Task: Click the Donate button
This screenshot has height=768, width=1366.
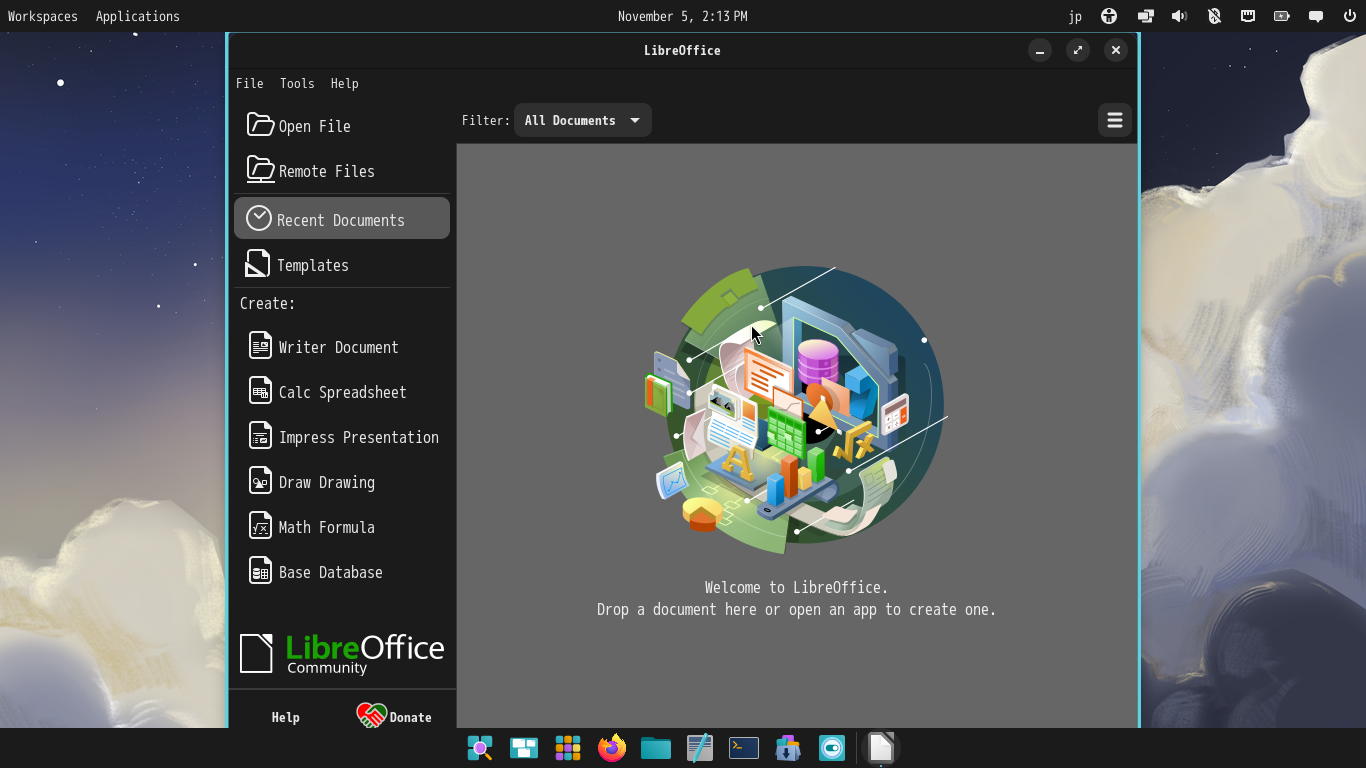Action: [x=395, y=716]
